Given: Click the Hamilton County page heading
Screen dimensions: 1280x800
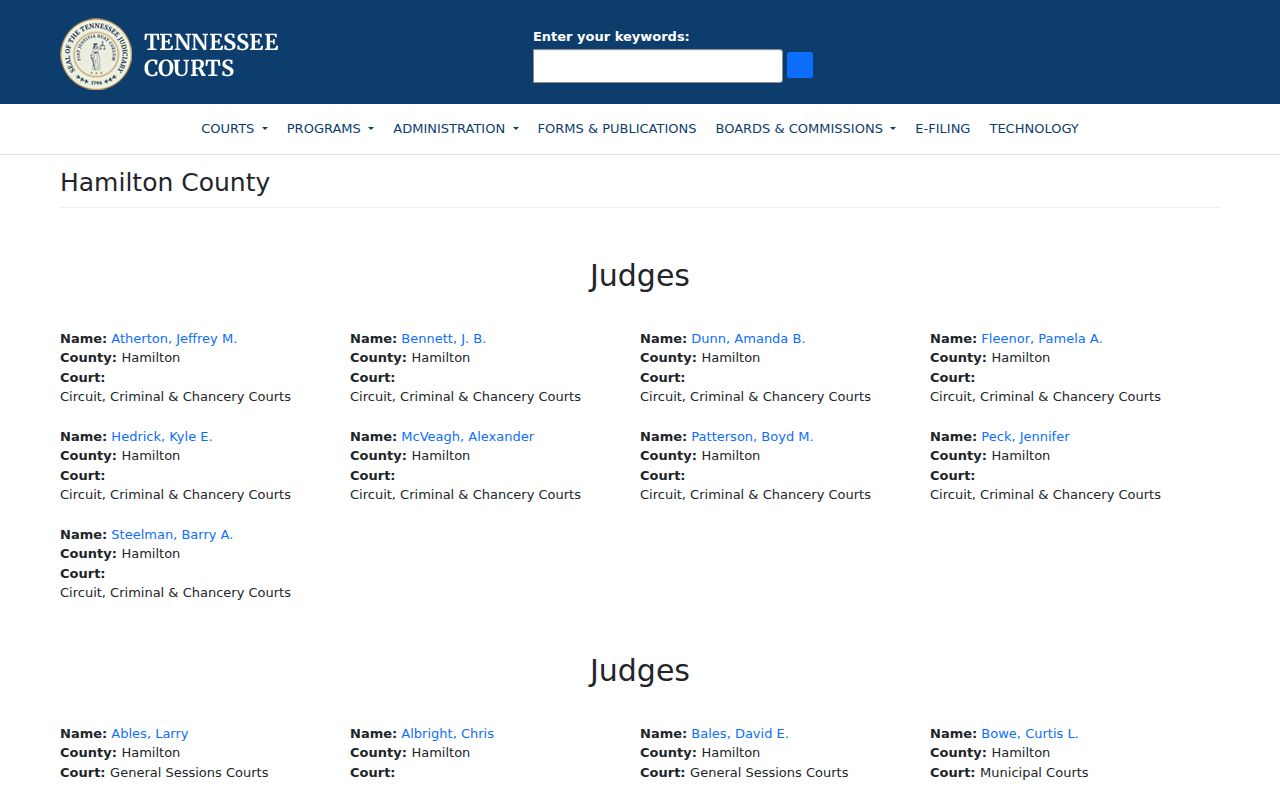Looking at the screenshot, I should pos(165,182).
